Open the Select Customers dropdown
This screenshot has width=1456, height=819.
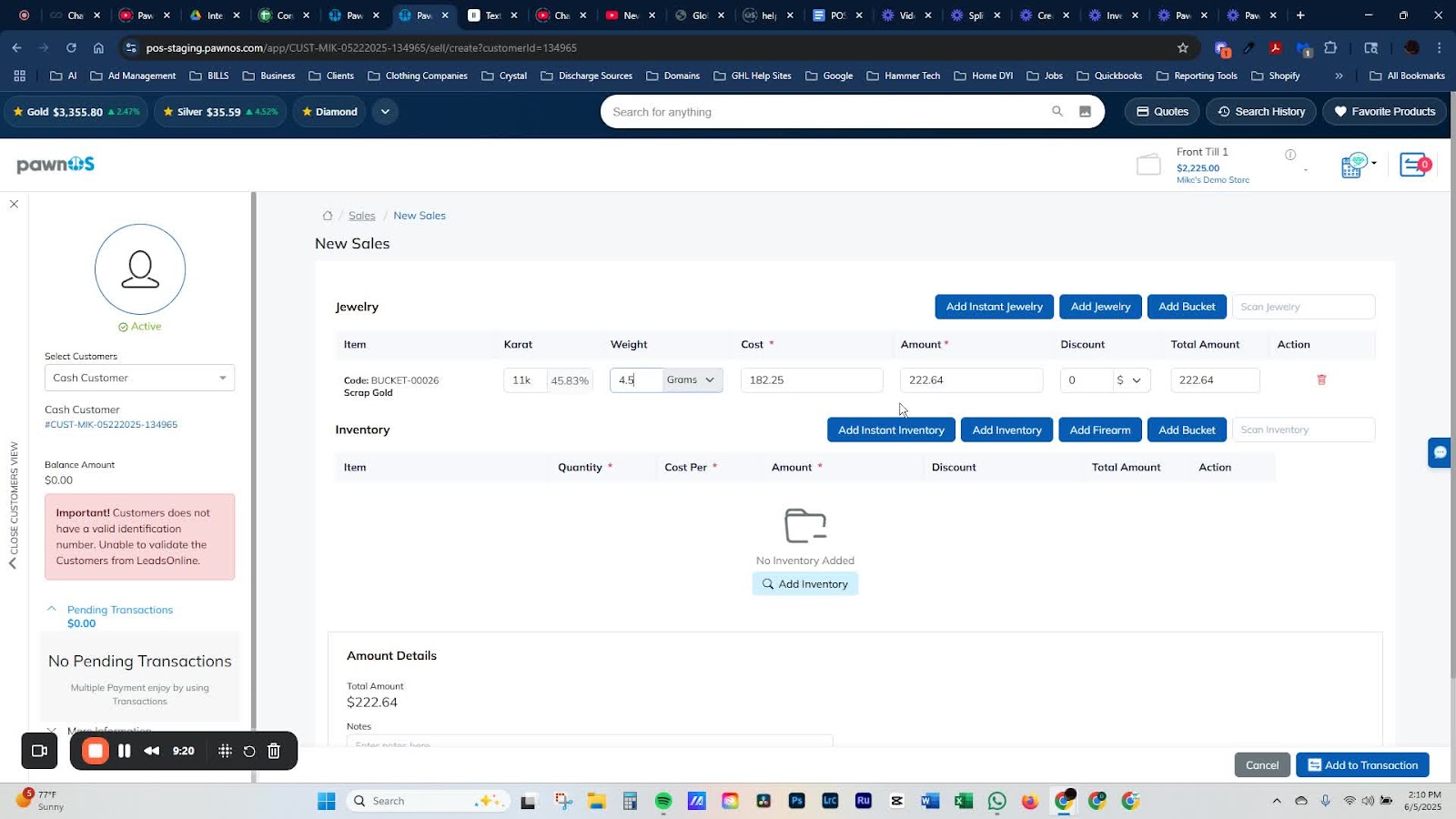pyautogui.click(x=139, y=378)
